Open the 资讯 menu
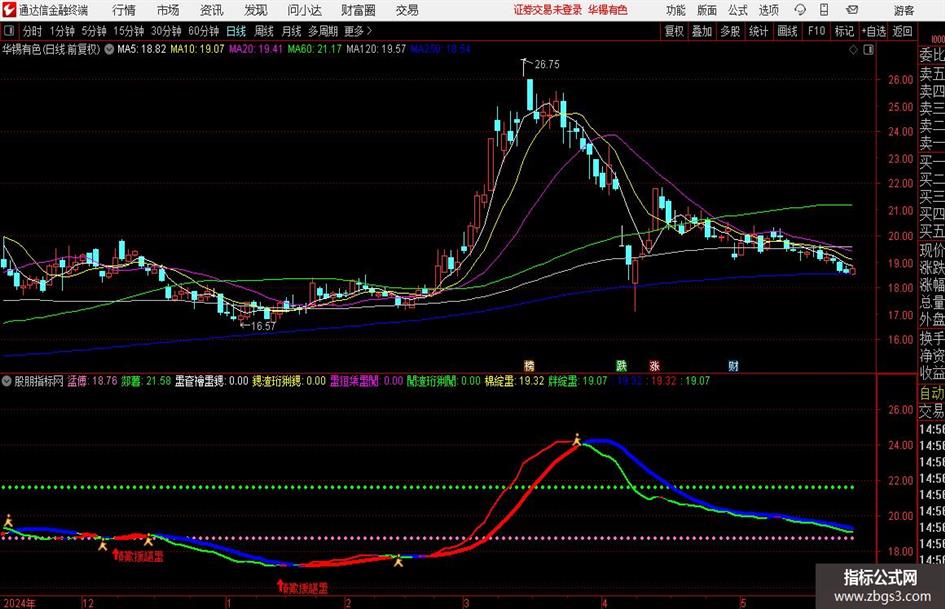 212,10
